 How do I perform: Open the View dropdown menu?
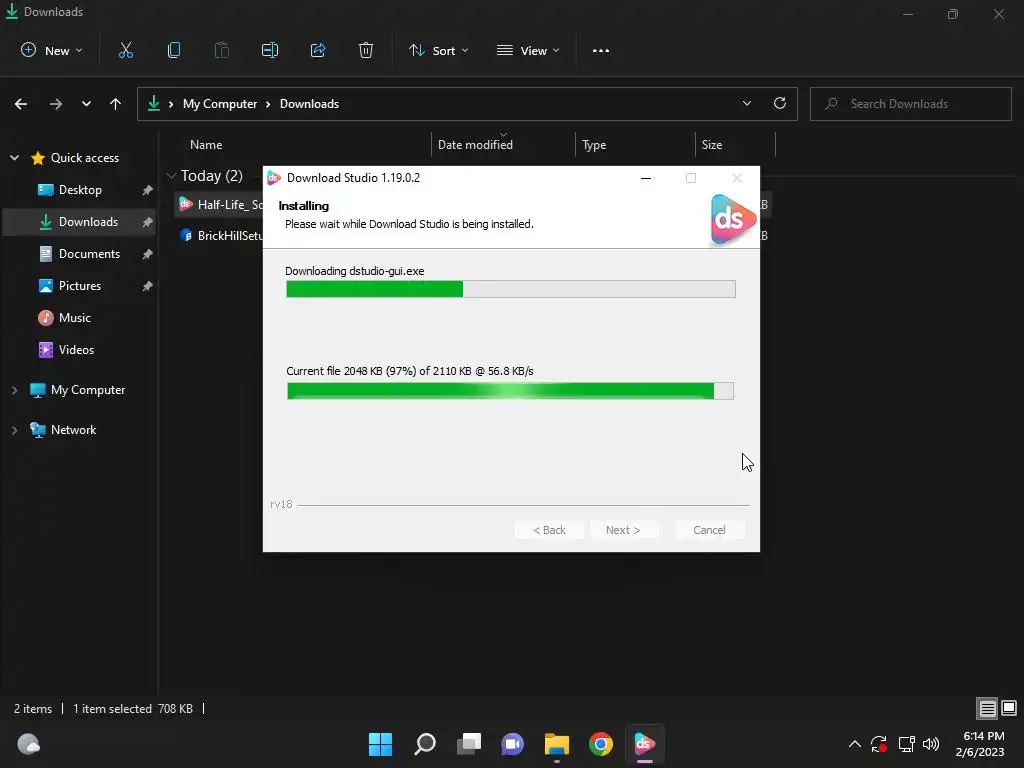pos(528,50)
